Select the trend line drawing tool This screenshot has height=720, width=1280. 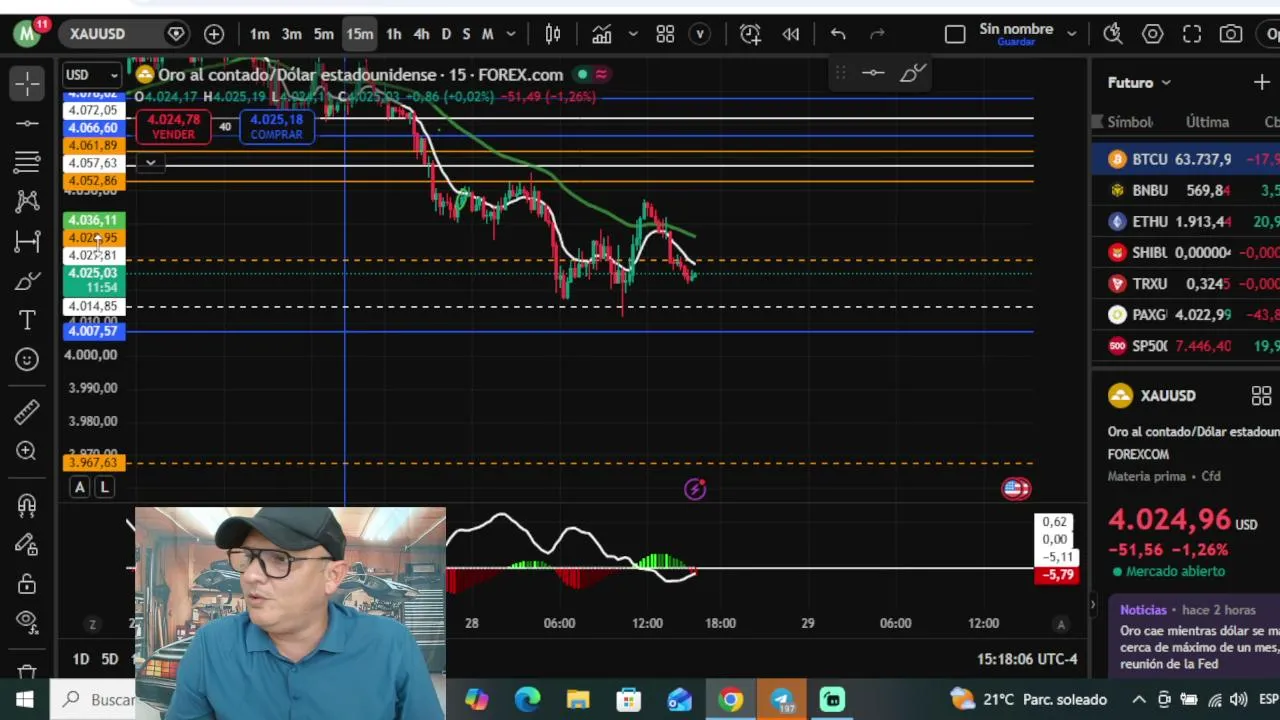[x=27, y=123]
